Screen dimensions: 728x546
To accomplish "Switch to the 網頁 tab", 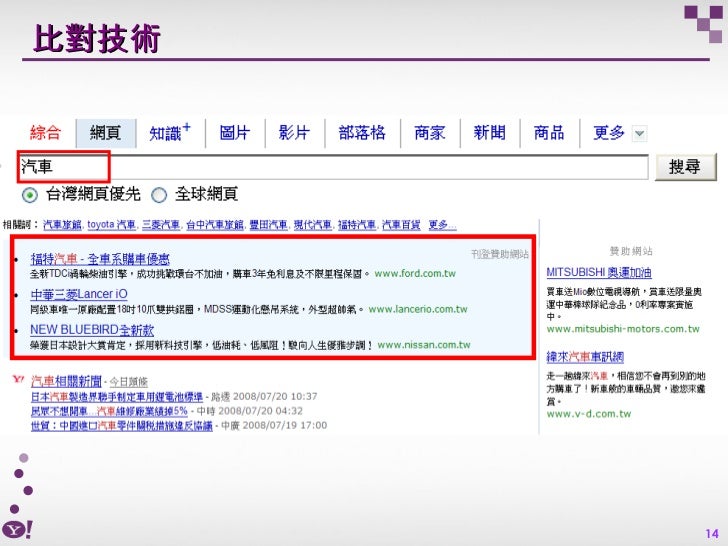I will [106, 133].
